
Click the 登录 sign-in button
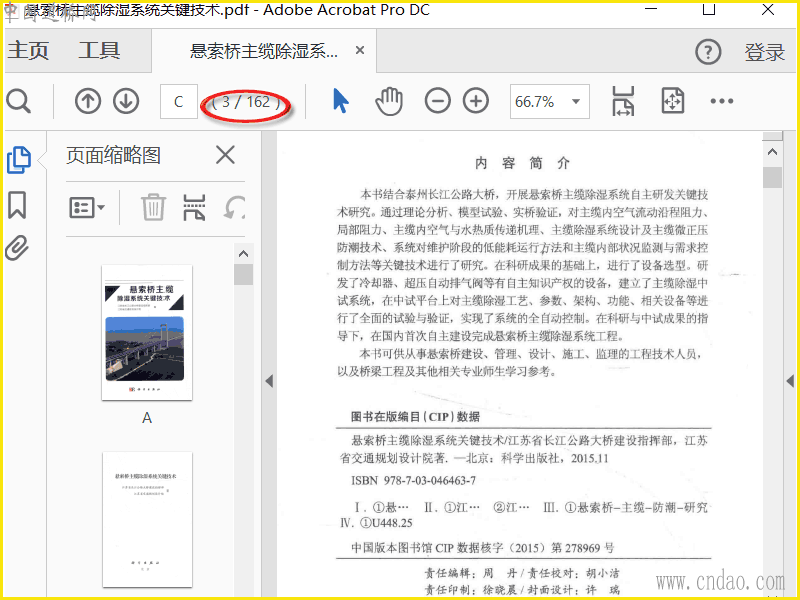tap(764, 52)
